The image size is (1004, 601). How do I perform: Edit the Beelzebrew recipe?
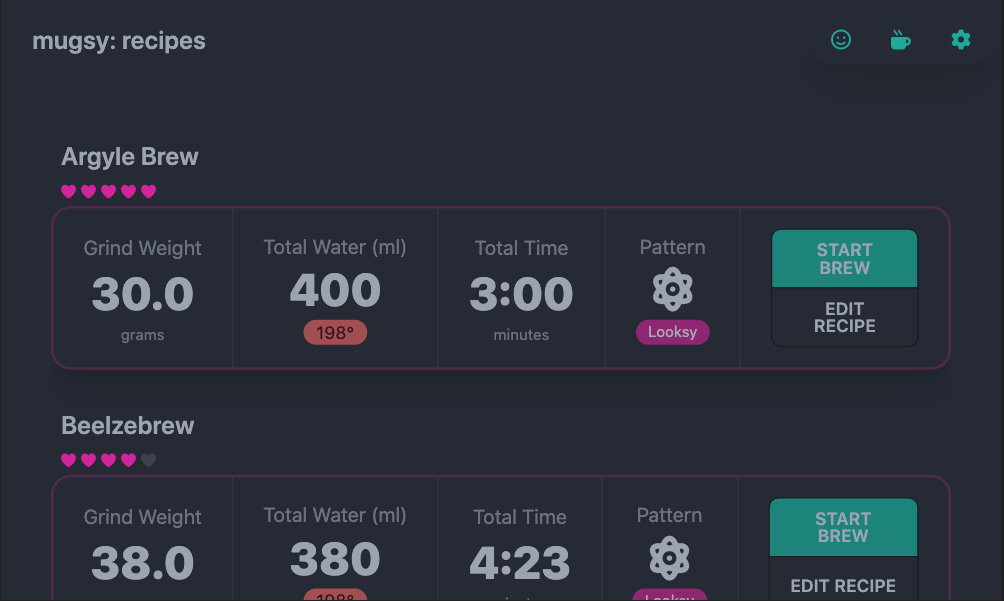tap(843, 585)
